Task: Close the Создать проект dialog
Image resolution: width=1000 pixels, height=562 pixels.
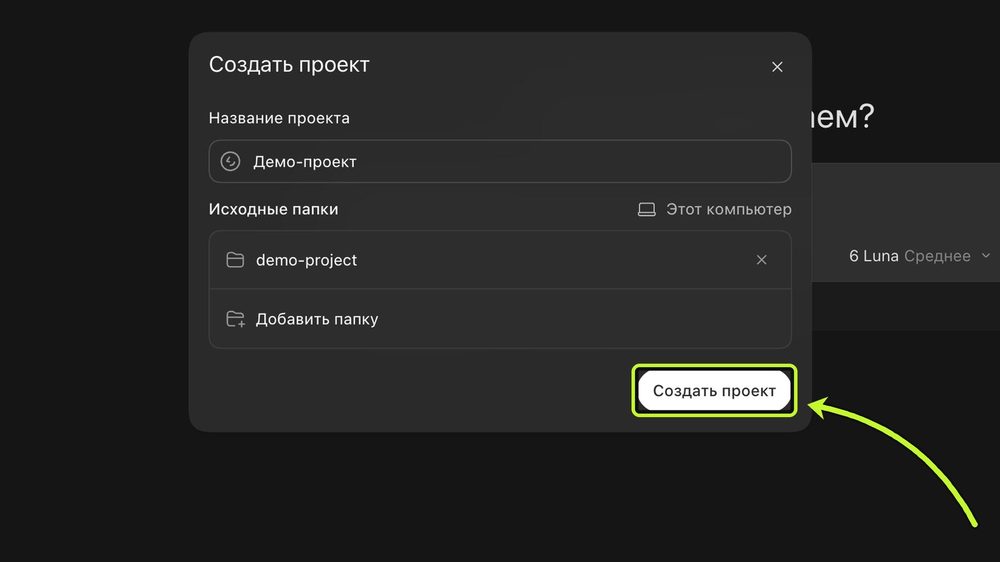Action: click(x=777, y=67)
